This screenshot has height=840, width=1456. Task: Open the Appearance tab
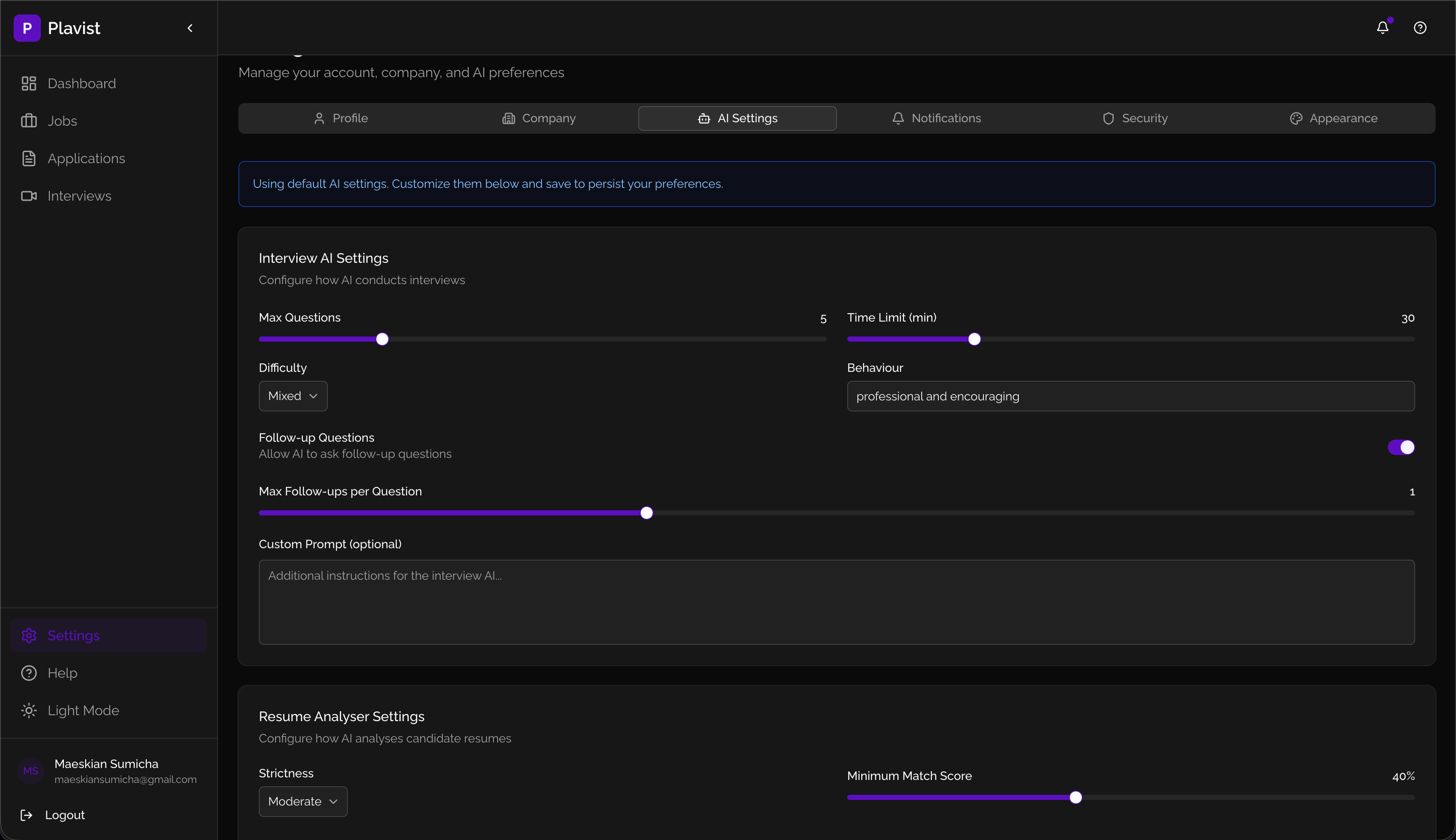coord(1333,118)
